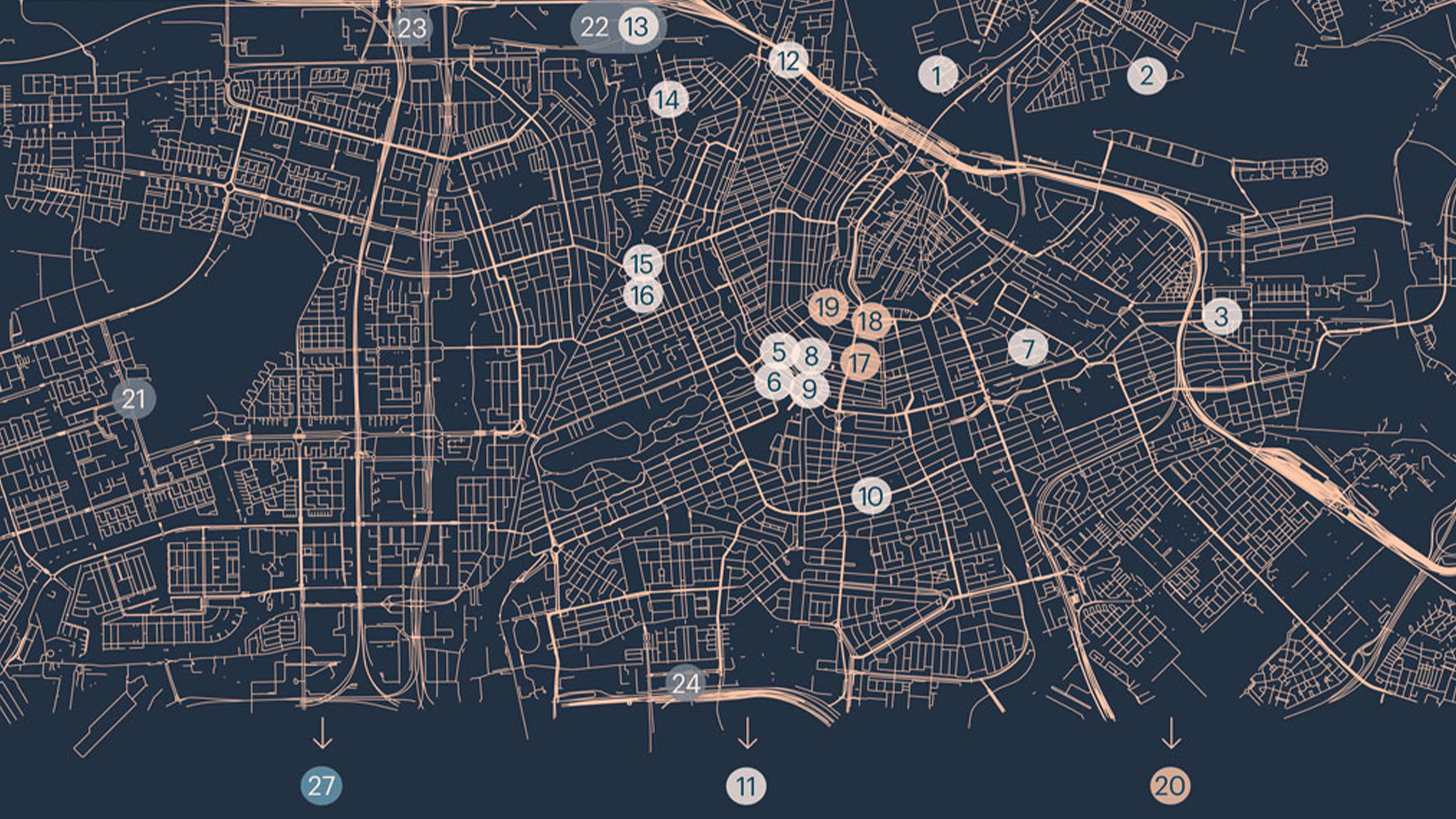Click location pin 3 on the map
Screen dimensions: 1456x819
[1221, 316]
